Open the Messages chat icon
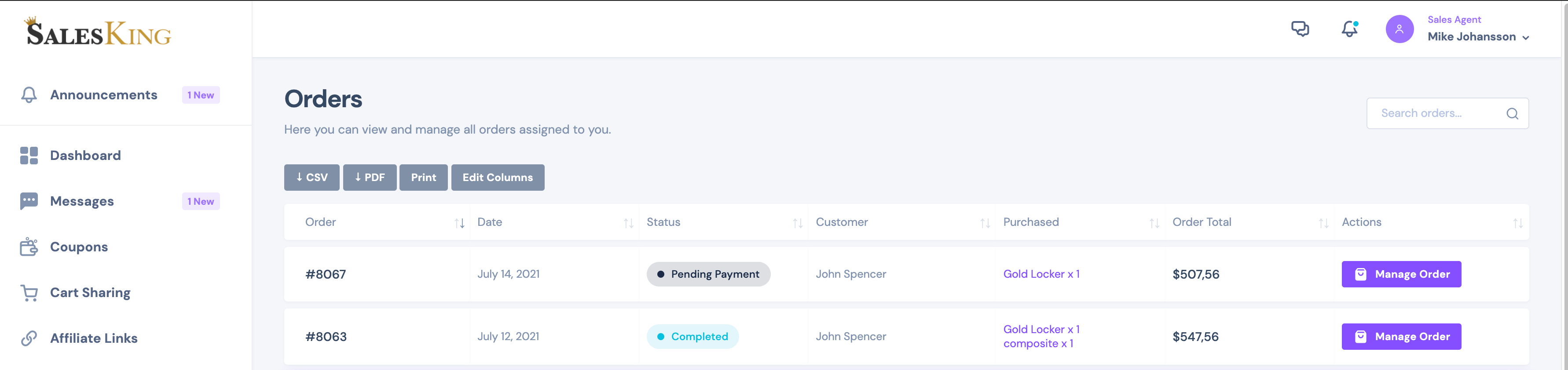 [28, 201]
